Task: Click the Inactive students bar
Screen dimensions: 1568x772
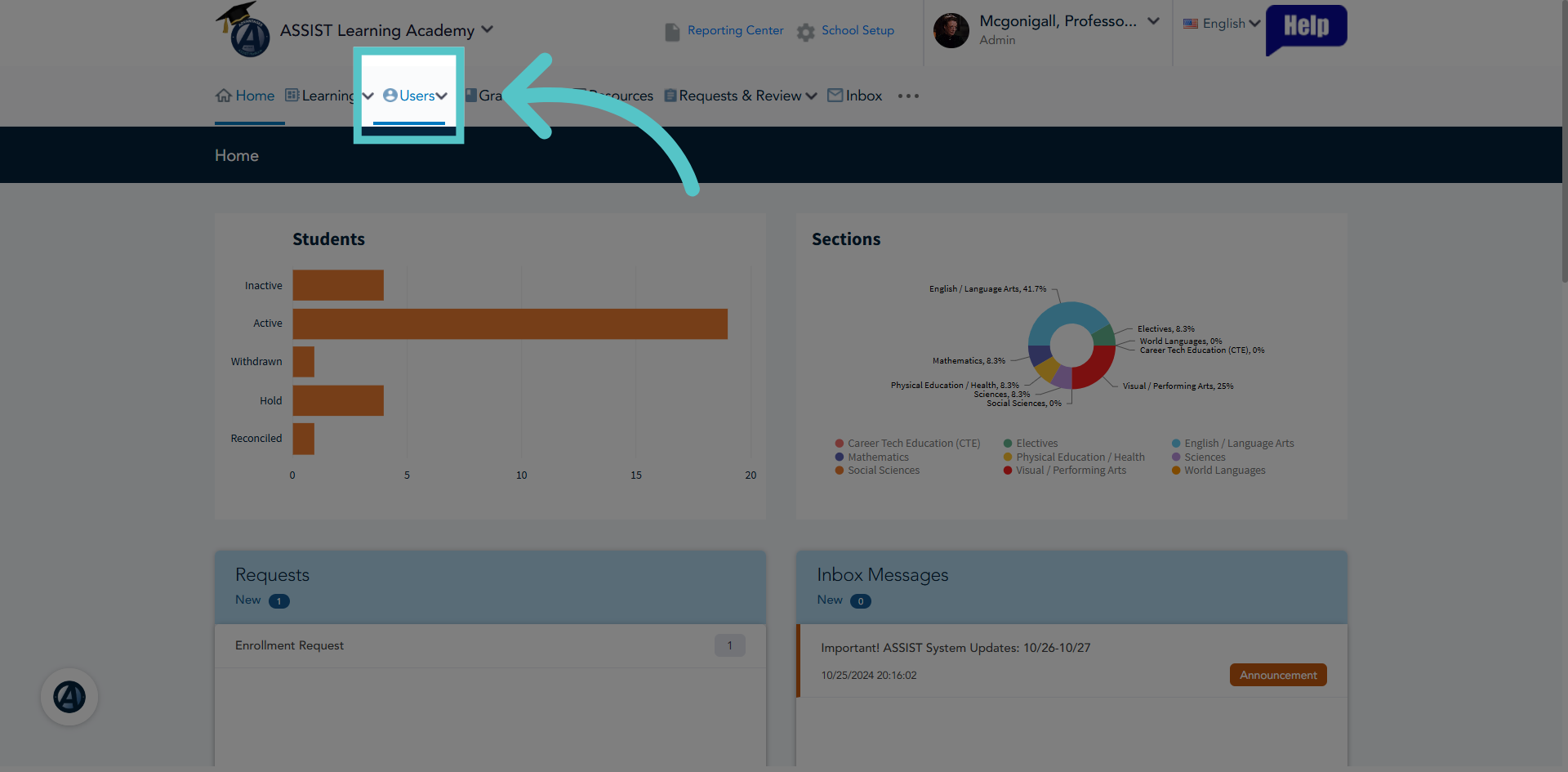Action: pyautogui.click(x=338, y=285)
